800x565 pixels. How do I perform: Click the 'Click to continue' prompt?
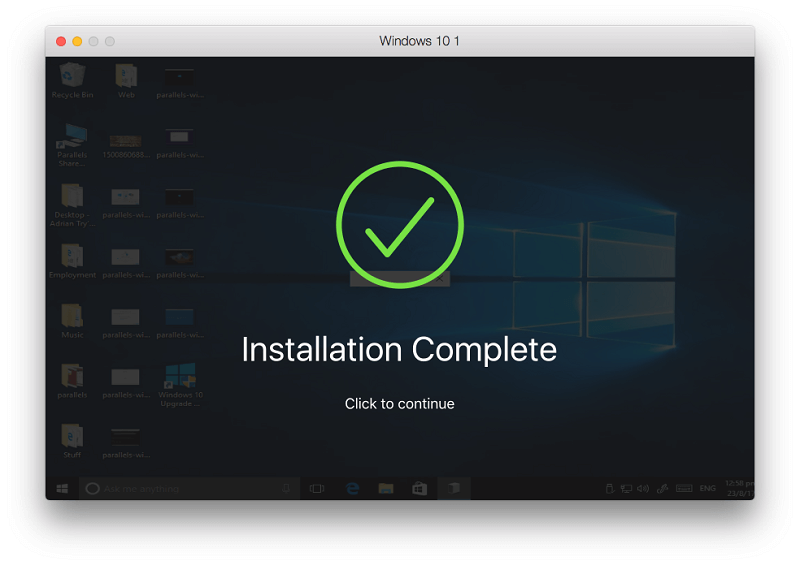pos(399,404)
